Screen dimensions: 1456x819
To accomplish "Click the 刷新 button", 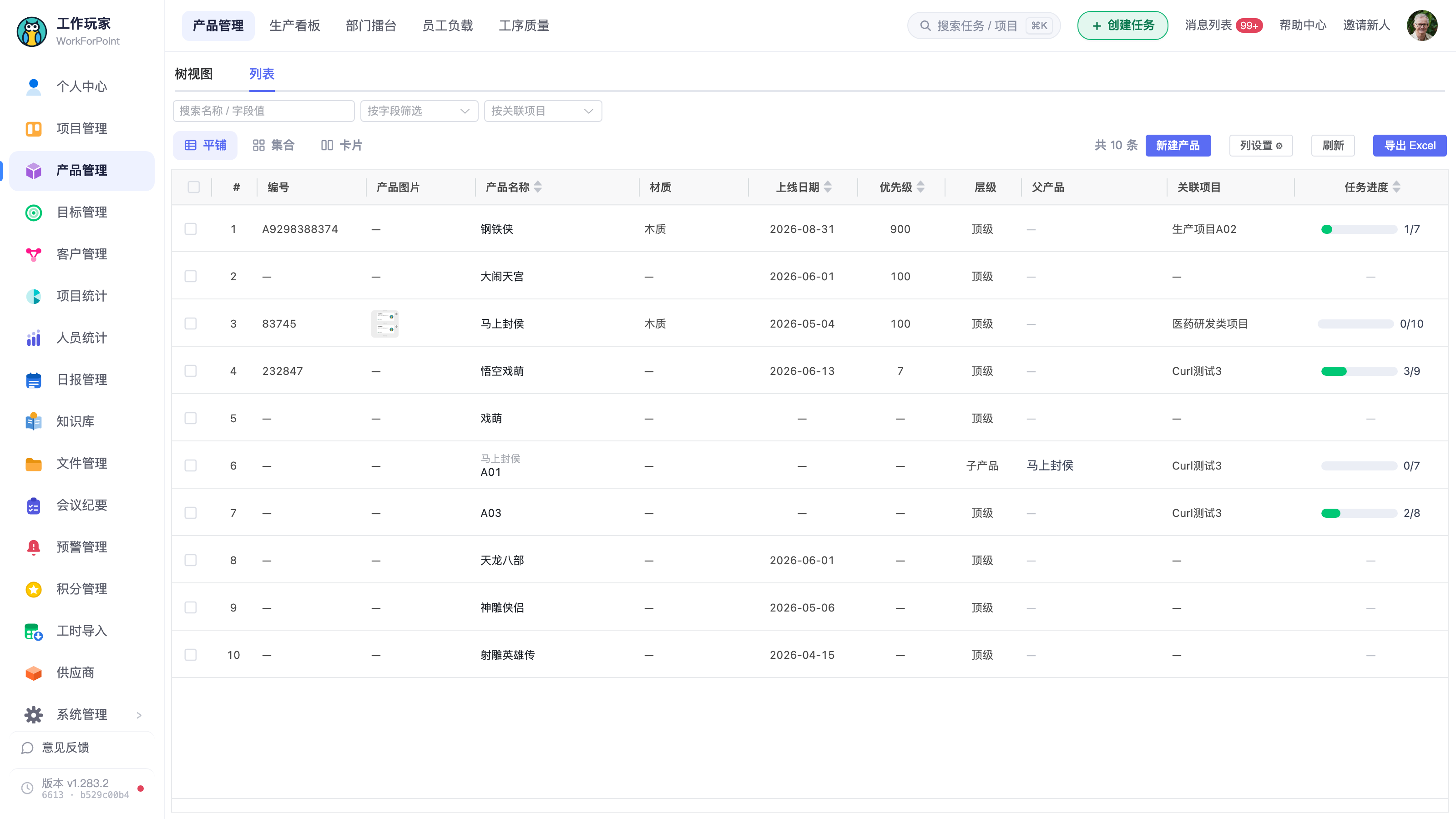I will tap(1333, 145).
